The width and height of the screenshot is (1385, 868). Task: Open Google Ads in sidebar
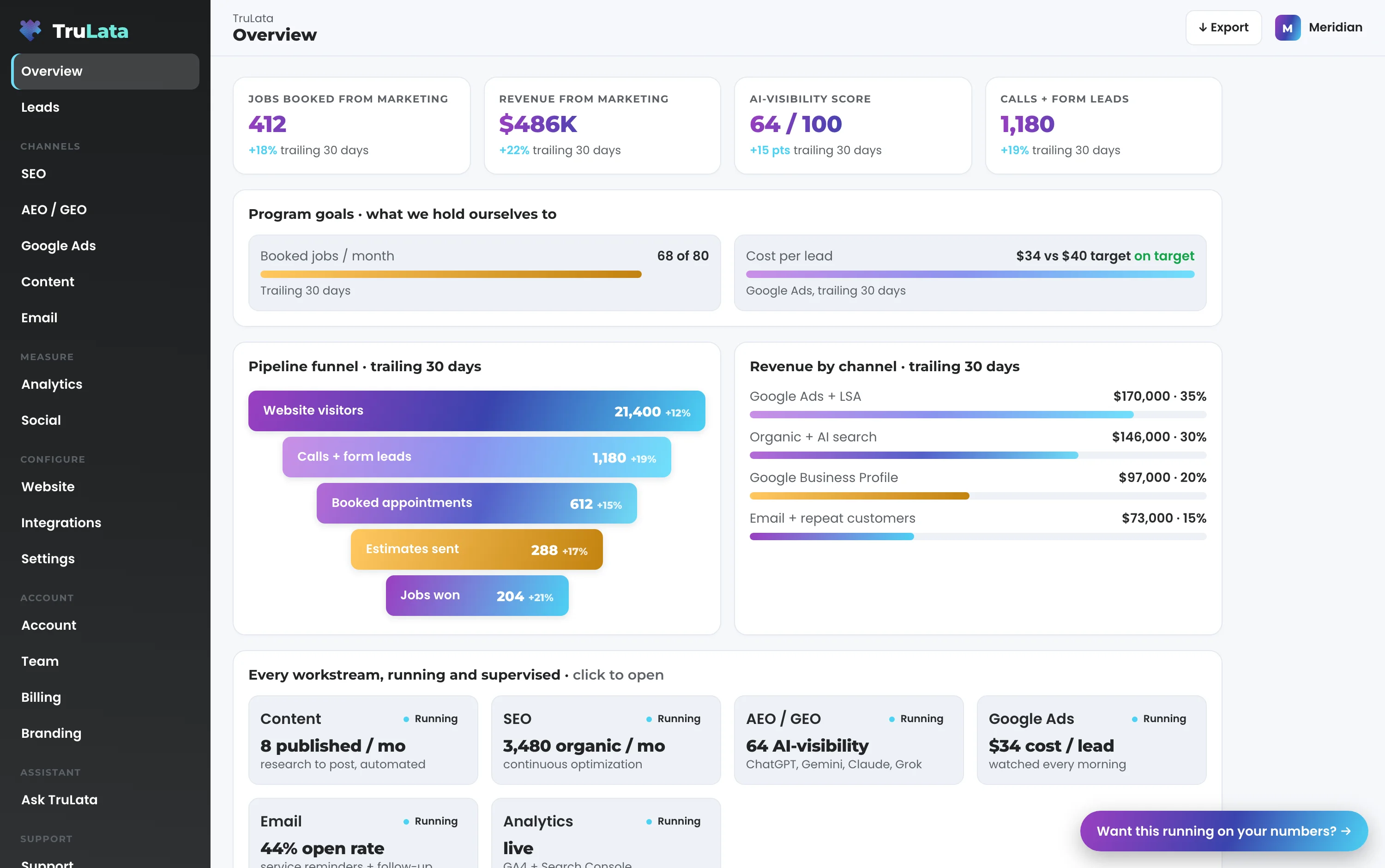(x=105, y=246)
